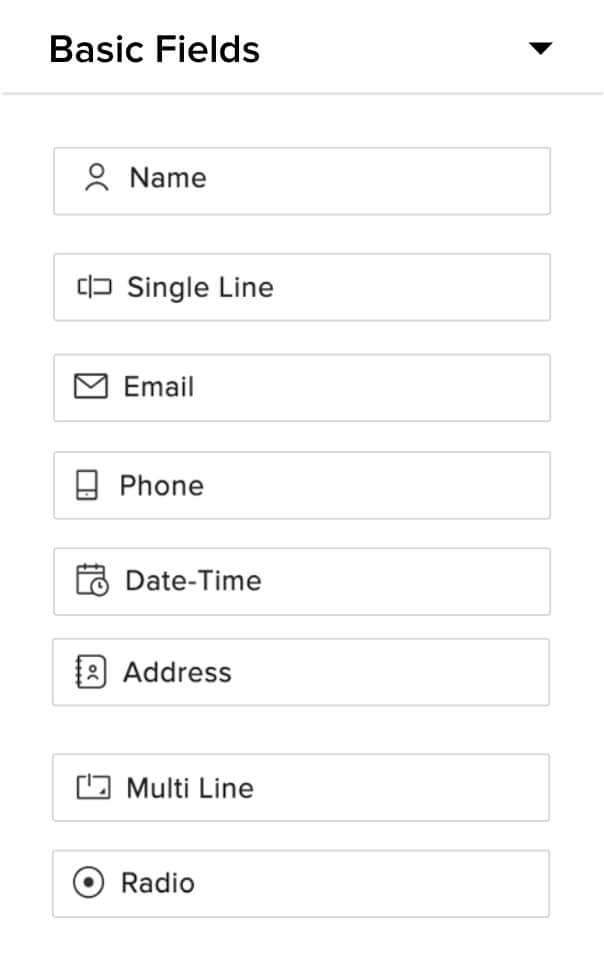Screen dimensions: 604x967
Task: Add a Single Line field
Action: click(200, 288)
